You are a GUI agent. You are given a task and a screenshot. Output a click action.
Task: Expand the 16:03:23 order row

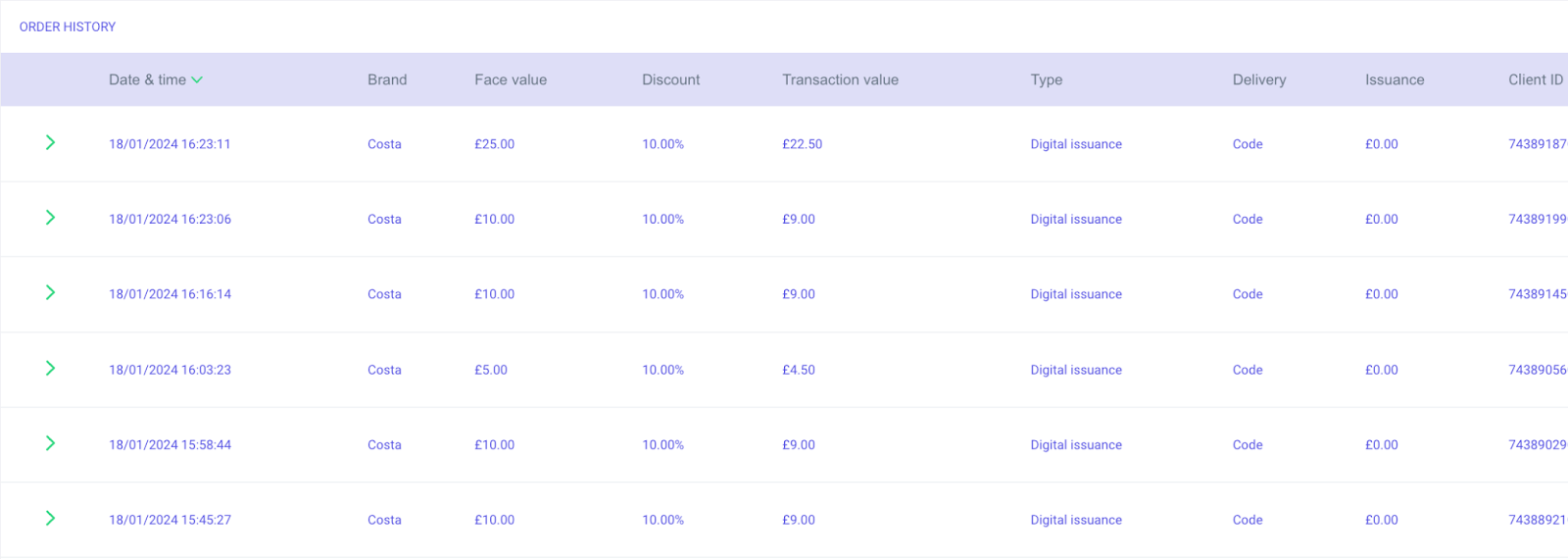click(50, 369)
